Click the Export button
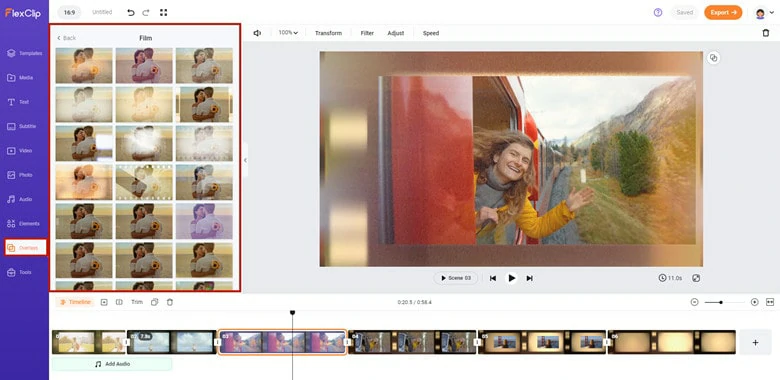Screen dimensions: 780x380 click(x=723, y=12)
